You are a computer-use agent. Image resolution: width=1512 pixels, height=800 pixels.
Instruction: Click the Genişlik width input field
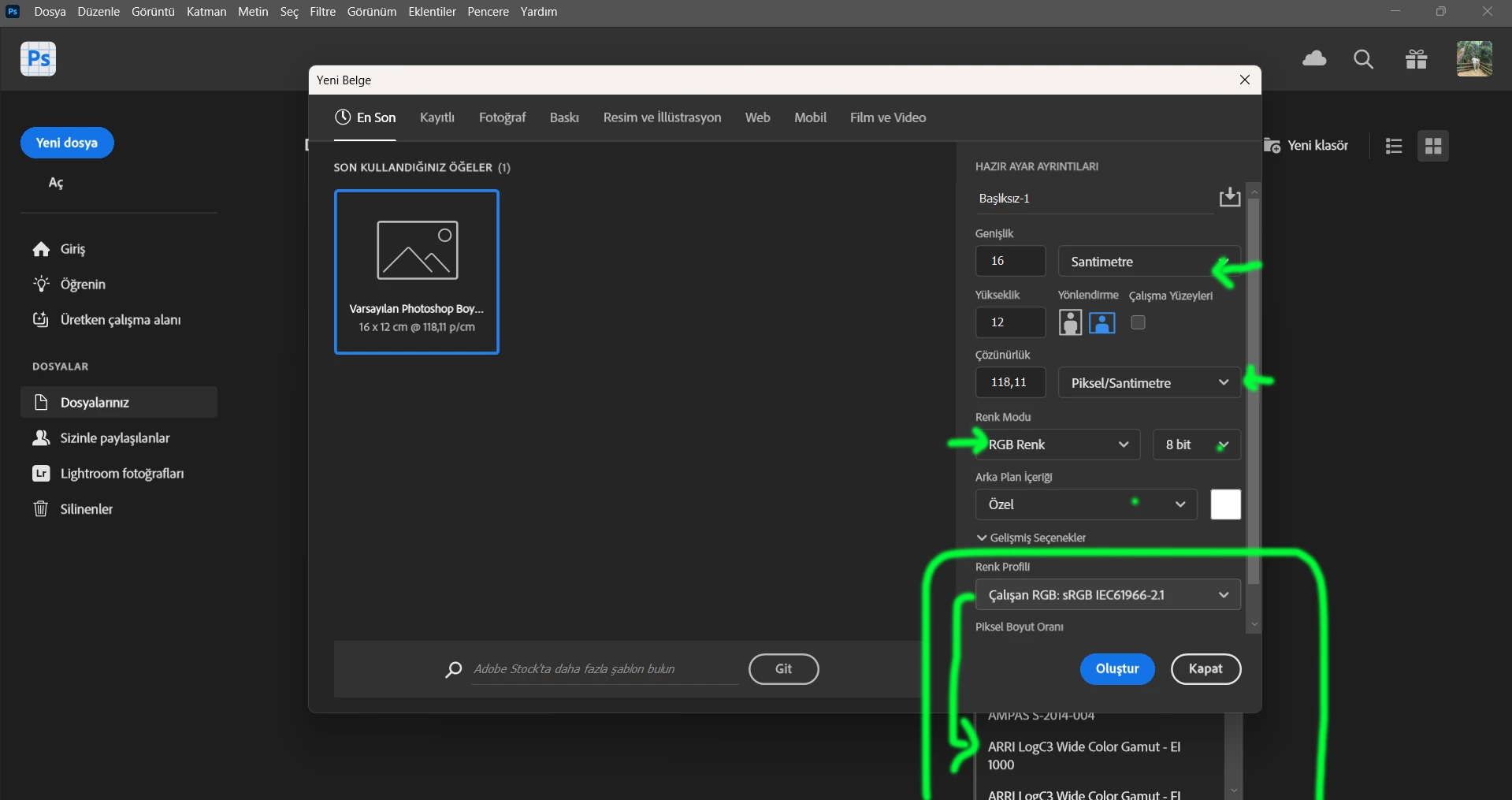point(1010,261)
